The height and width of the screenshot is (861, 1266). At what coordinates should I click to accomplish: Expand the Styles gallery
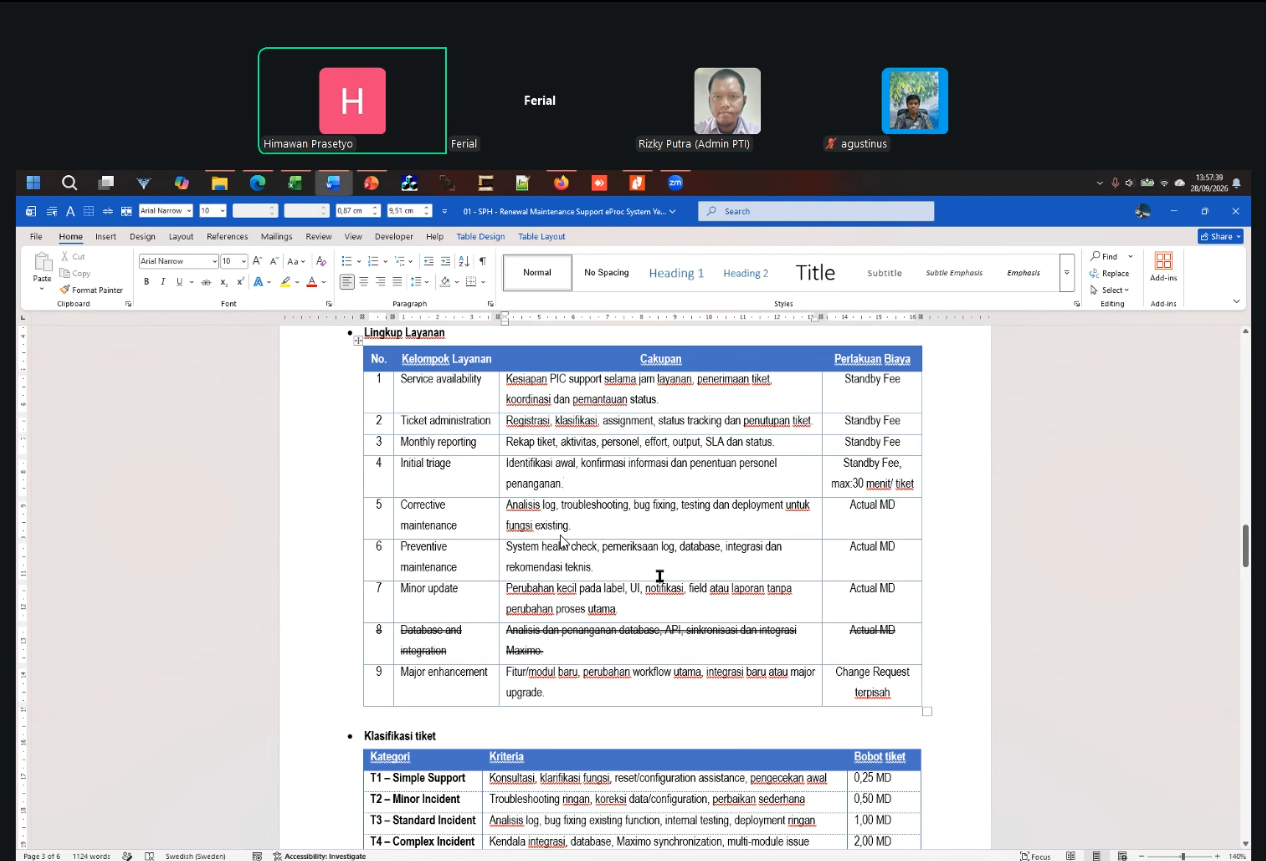(x=1067, y=273)
